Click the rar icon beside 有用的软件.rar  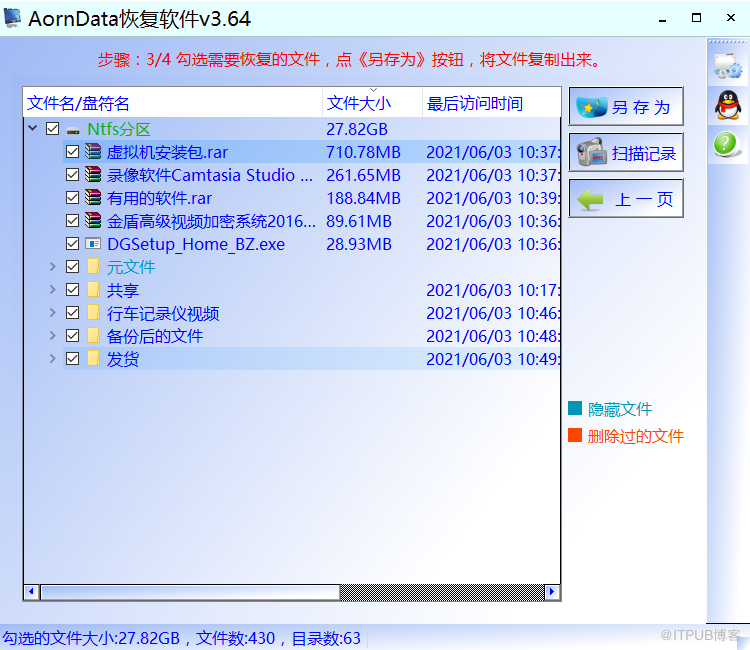pyautogui.click(x=93, y=198)
